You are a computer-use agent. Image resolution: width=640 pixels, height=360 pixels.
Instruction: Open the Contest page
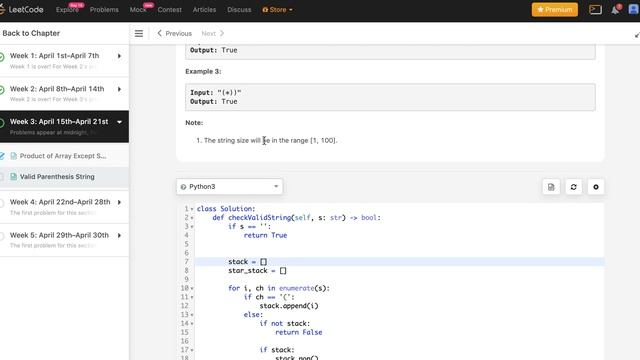point(169,9)
